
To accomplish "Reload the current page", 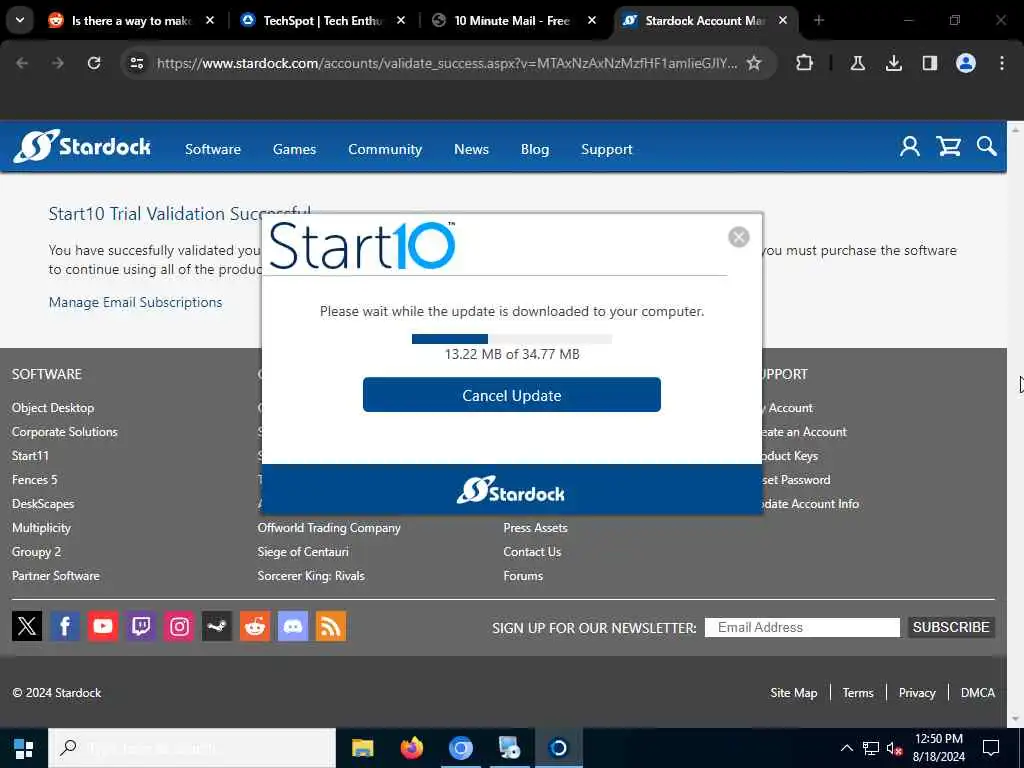I will (94, 63).
